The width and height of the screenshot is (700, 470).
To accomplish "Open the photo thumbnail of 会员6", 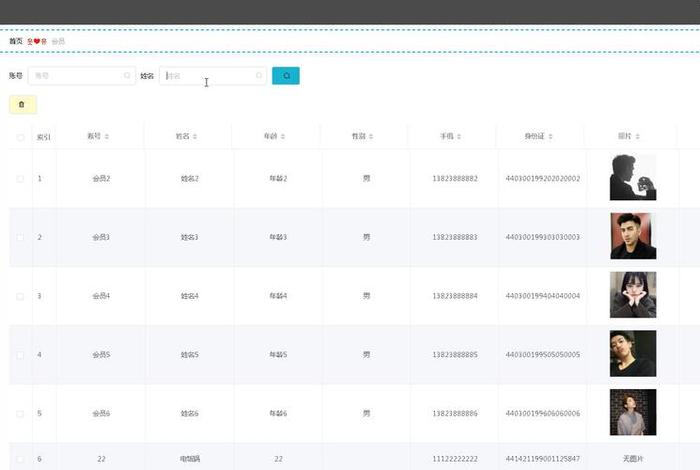I will pyautogui.click(x=633, y=412).
